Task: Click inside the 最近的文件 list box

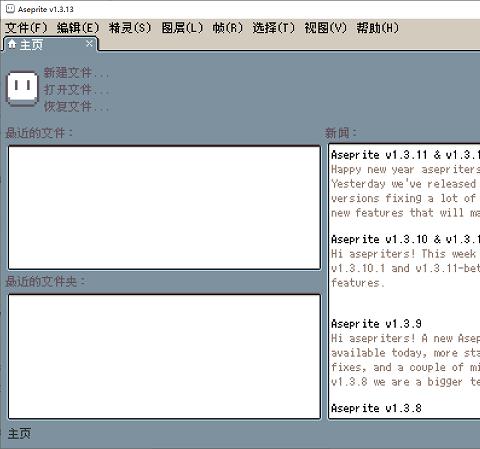Action: [164, 207]
